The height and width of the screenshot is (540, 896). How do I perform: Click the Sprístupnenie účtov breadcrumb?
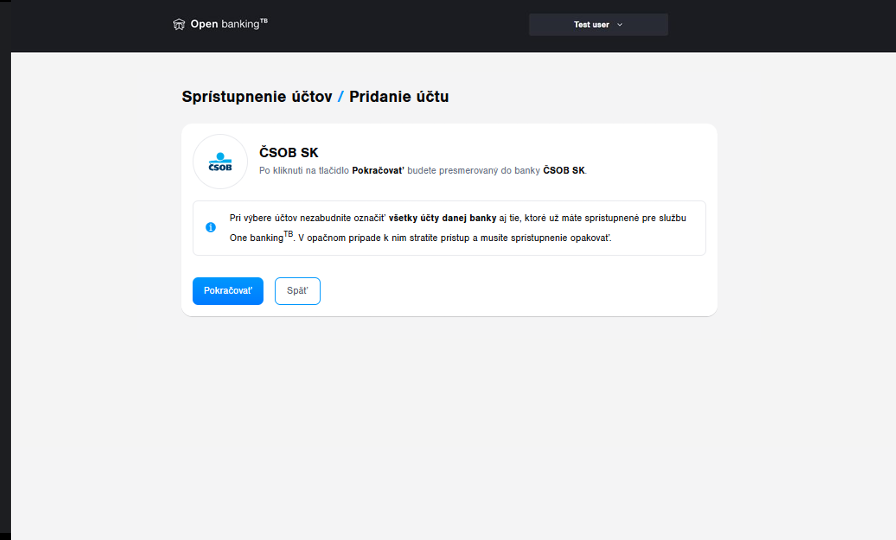[257, 97]
